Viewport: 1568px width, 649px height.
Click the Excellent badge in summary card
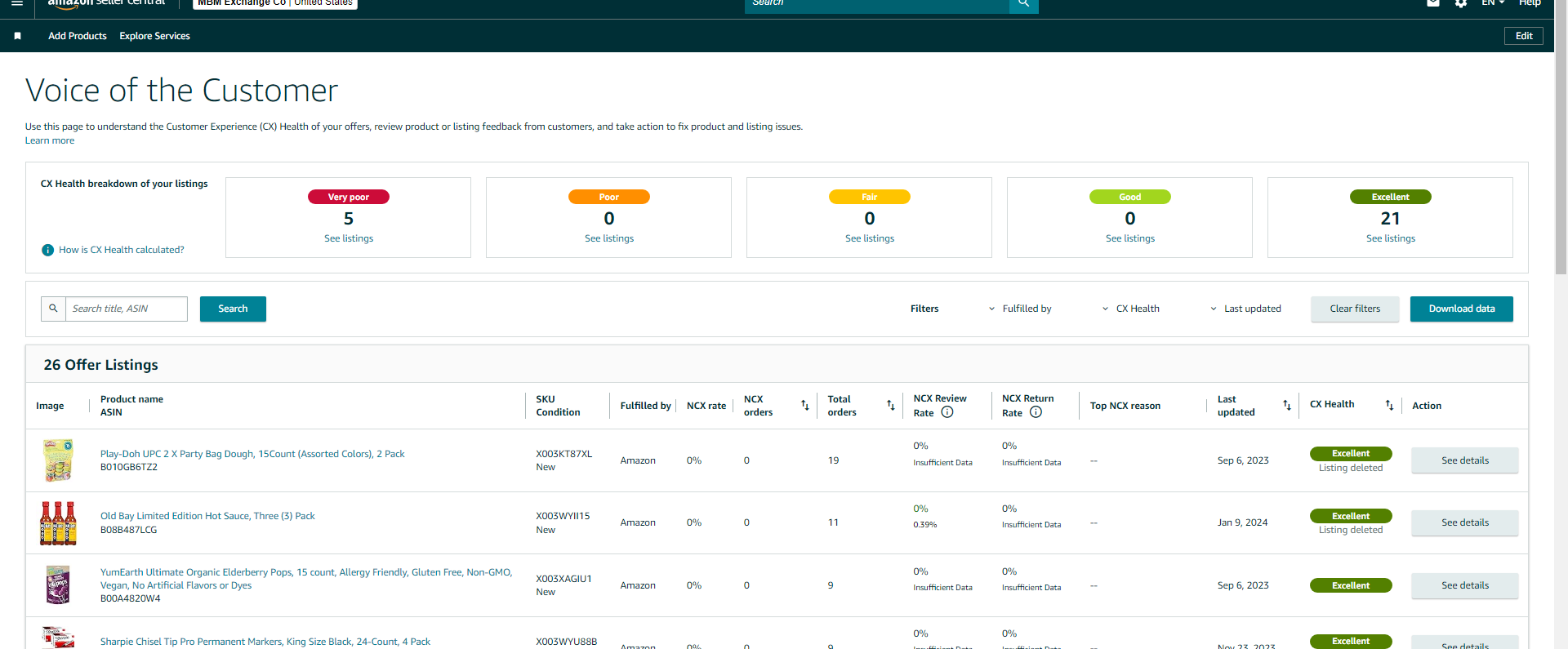(1391, 197)
